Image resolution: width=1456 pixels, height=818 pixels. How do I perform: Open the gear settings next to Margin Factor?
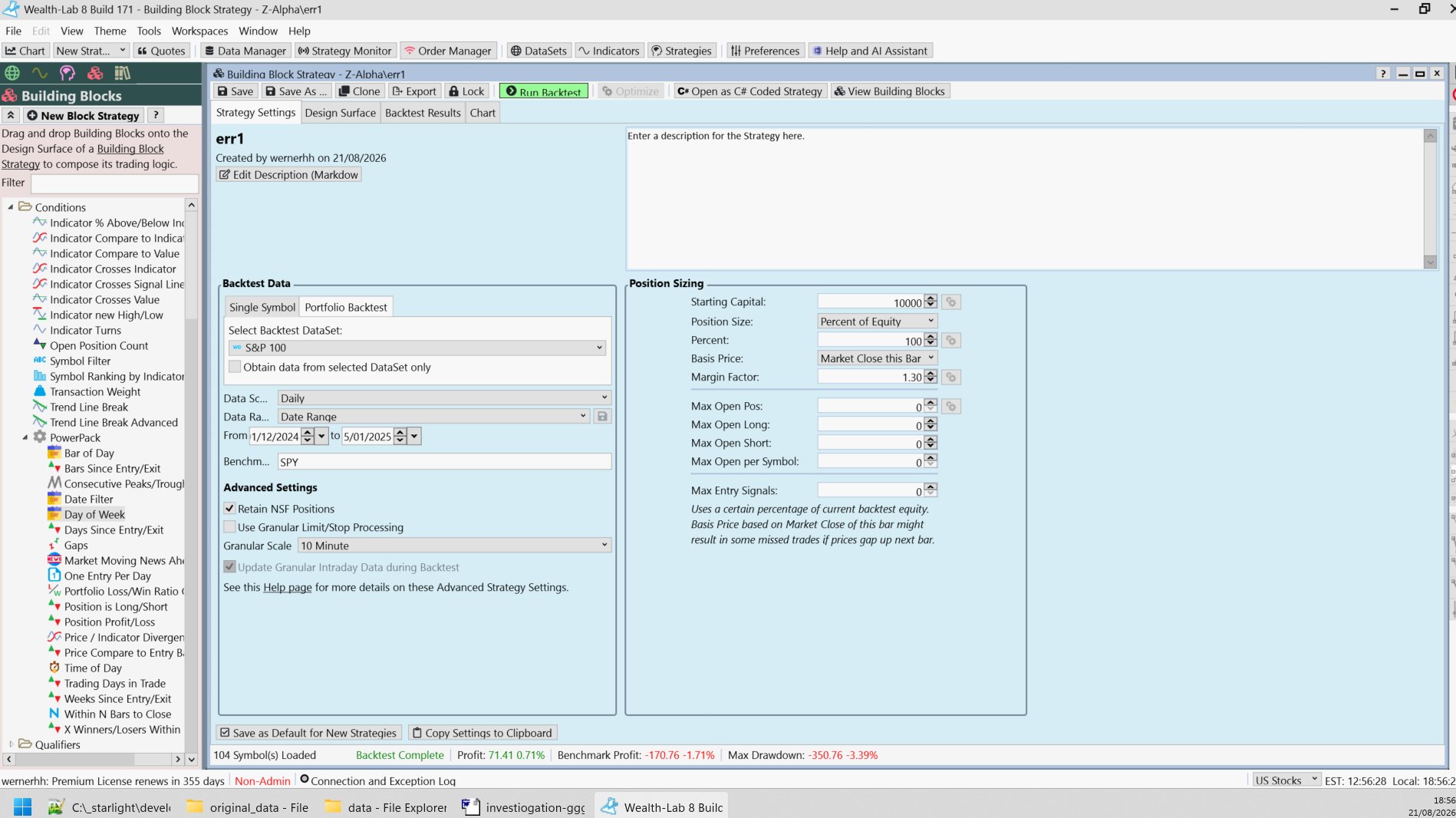951,377
